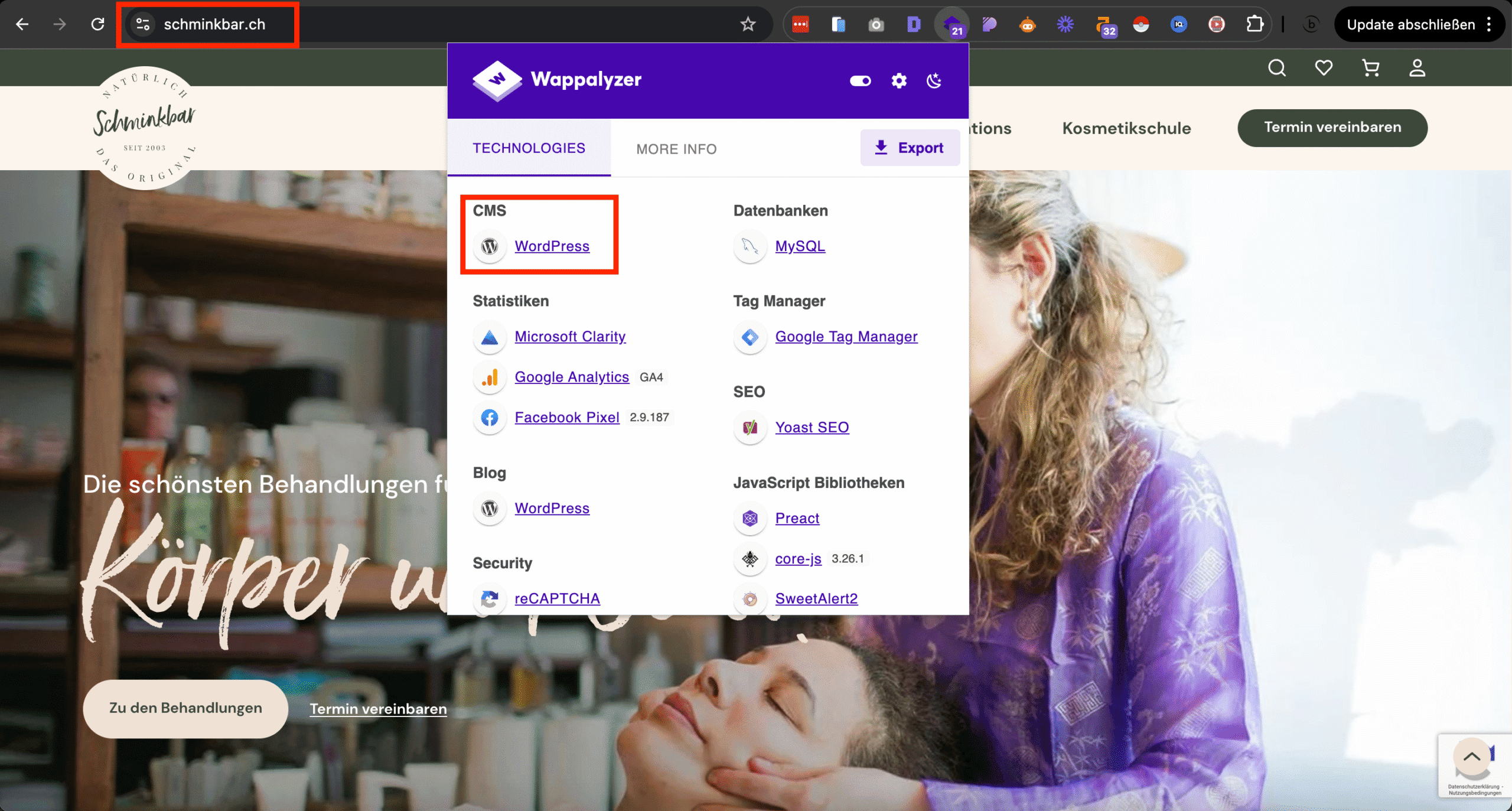Image resolution: width=1512 pixels, height=811 pixels.
Task: Open the Kosmetikschule menu item
Action: coord(1126,128)
